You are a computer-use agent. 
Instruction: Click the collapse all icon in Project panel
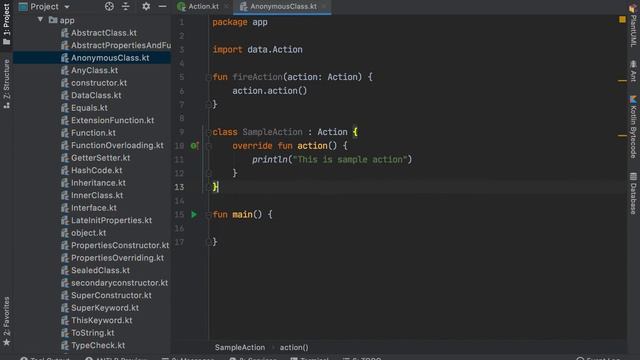[126, 7]
